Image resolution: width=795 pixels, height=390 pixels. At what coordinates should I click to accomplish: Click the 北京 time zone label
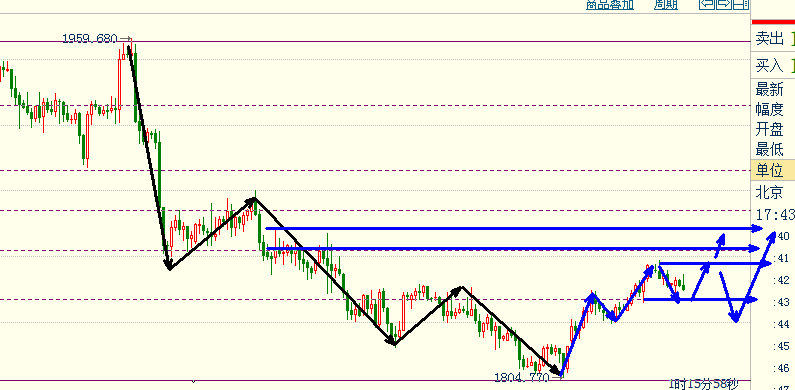pos(769,192)
